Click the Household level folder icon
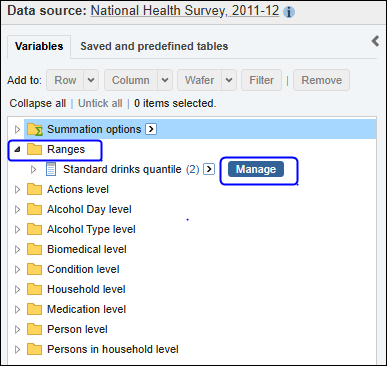This screenshot has height=366, width=387. click(x=34, y=289)
